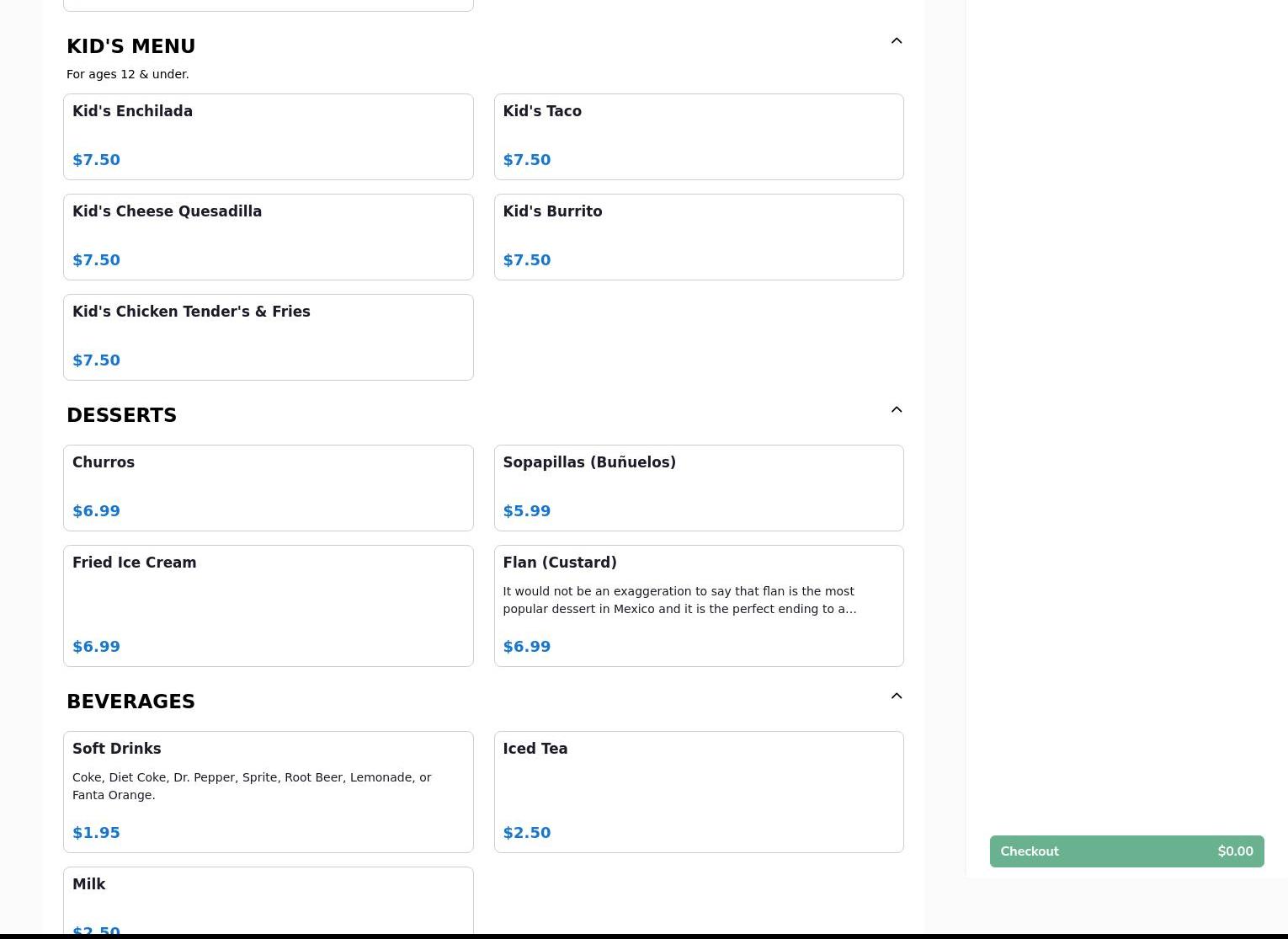The height and width of the screenshot is (939, 1288).
Task: Select the Kid's Enchilada item
Action: tap(268, 136)
